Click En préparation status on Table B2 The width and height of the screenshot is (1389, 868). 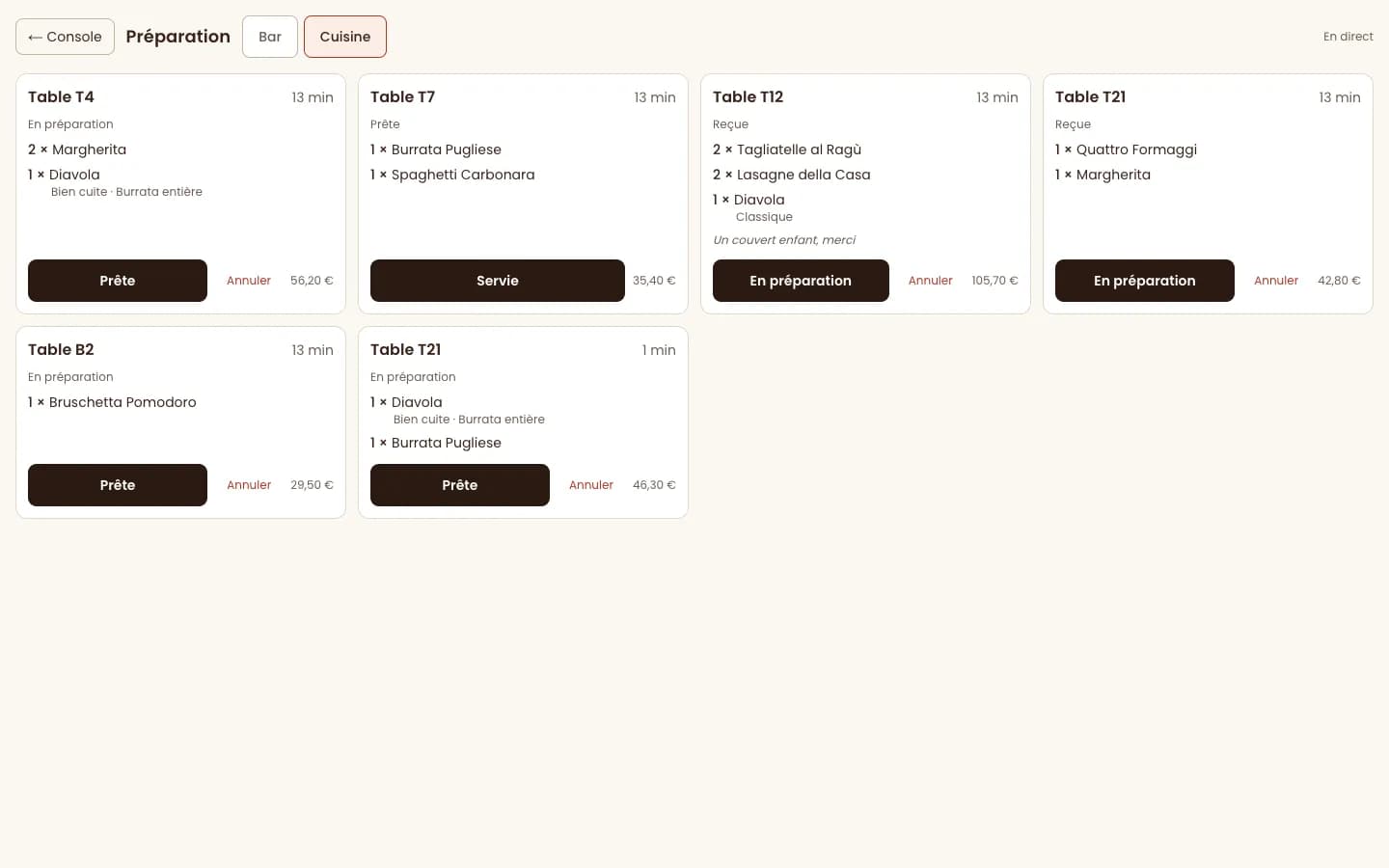[70, 377]
